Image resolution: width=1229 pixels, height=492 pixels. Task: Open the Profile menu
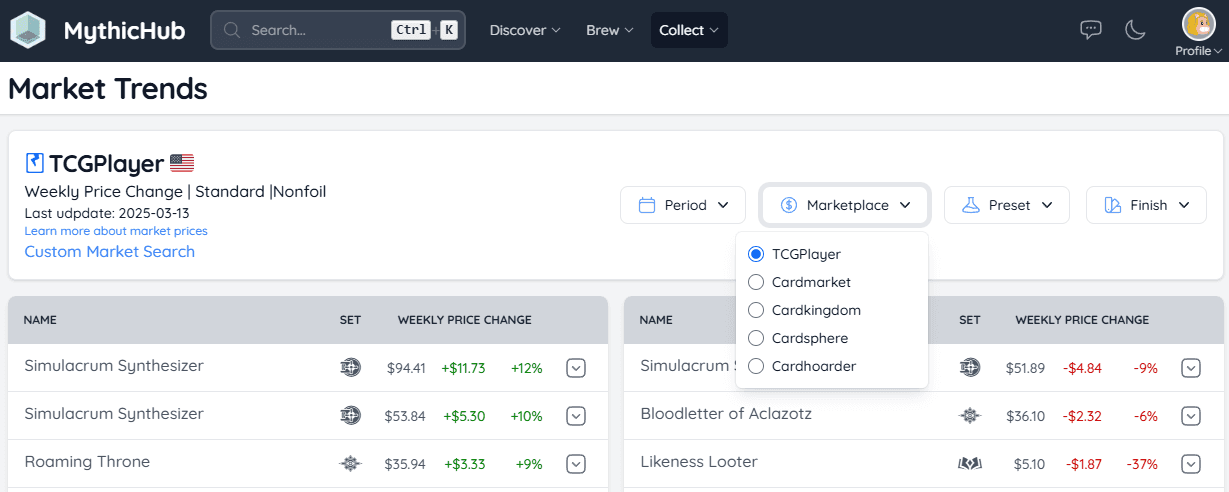[x=1198, y=51]
